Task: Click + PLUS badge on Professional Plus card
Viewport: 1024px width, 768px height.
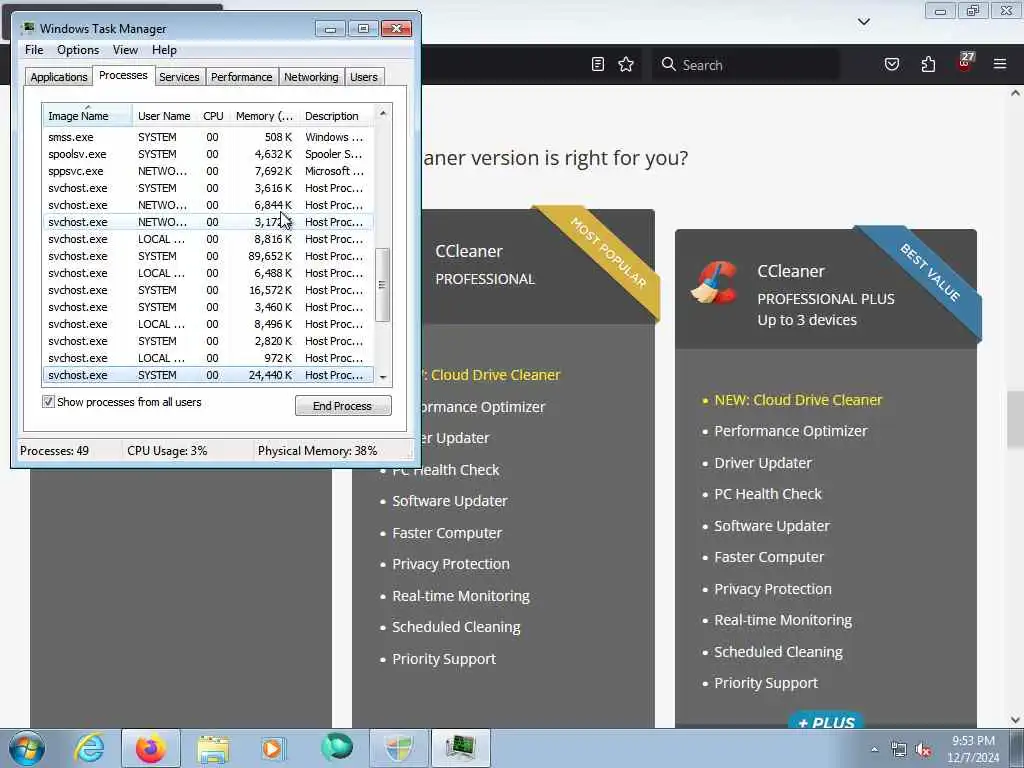Action: (x=826, y=721)
